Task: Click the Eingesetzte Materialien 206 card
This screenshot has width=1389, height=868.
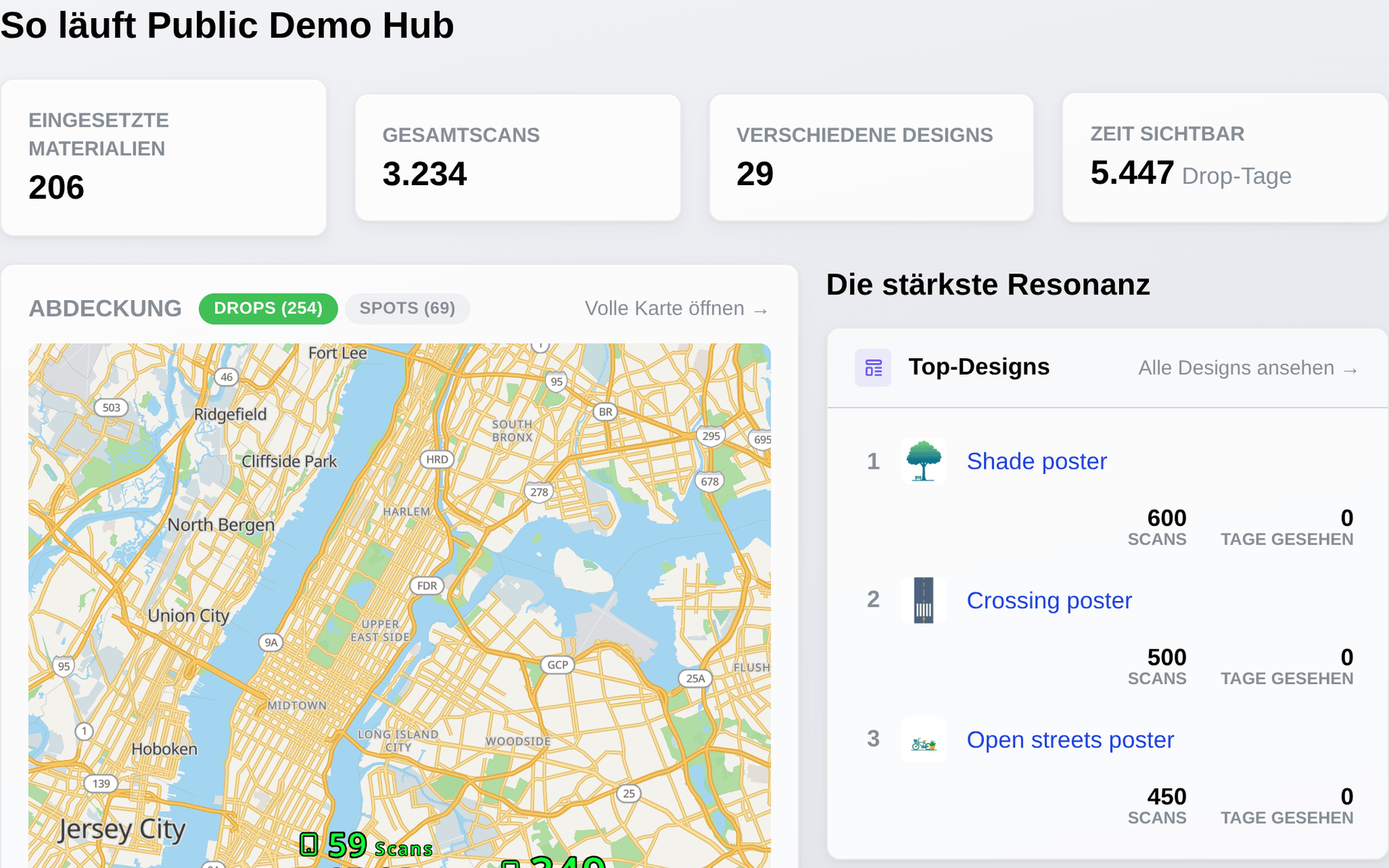Action: coord(163,158)
